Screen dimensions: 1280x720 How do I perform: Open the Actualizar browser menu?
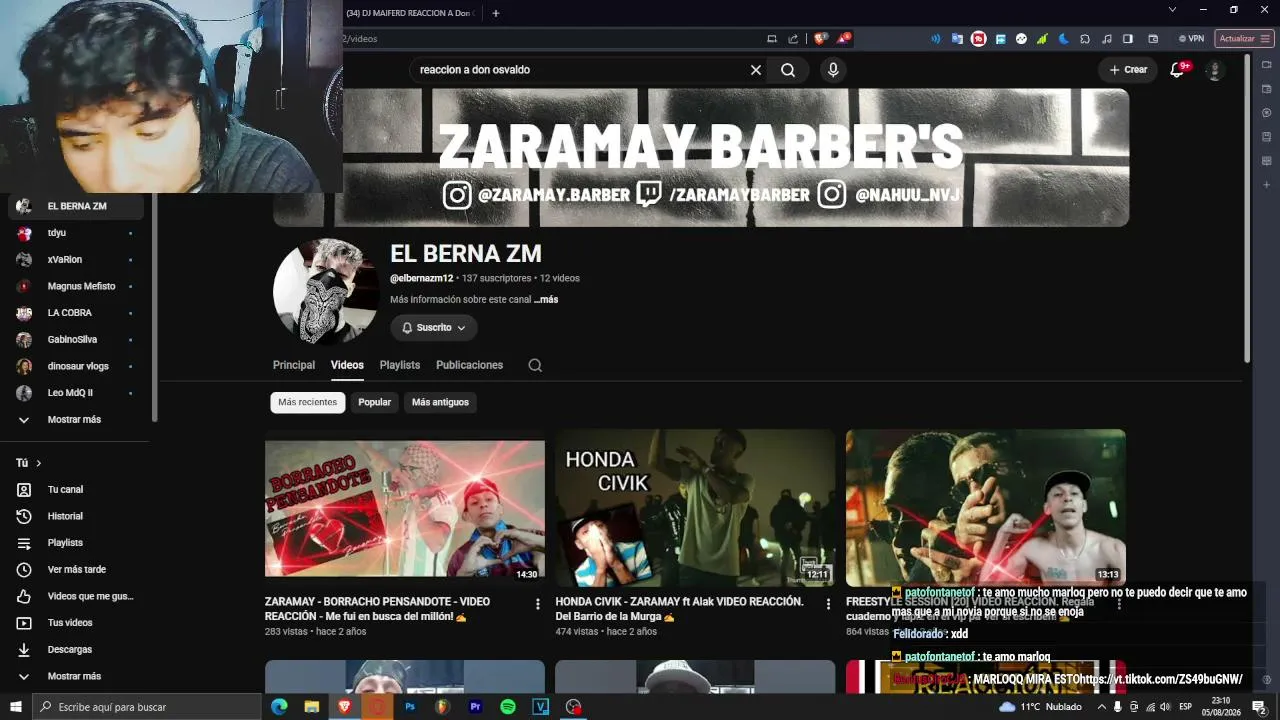coord(1244,39)
